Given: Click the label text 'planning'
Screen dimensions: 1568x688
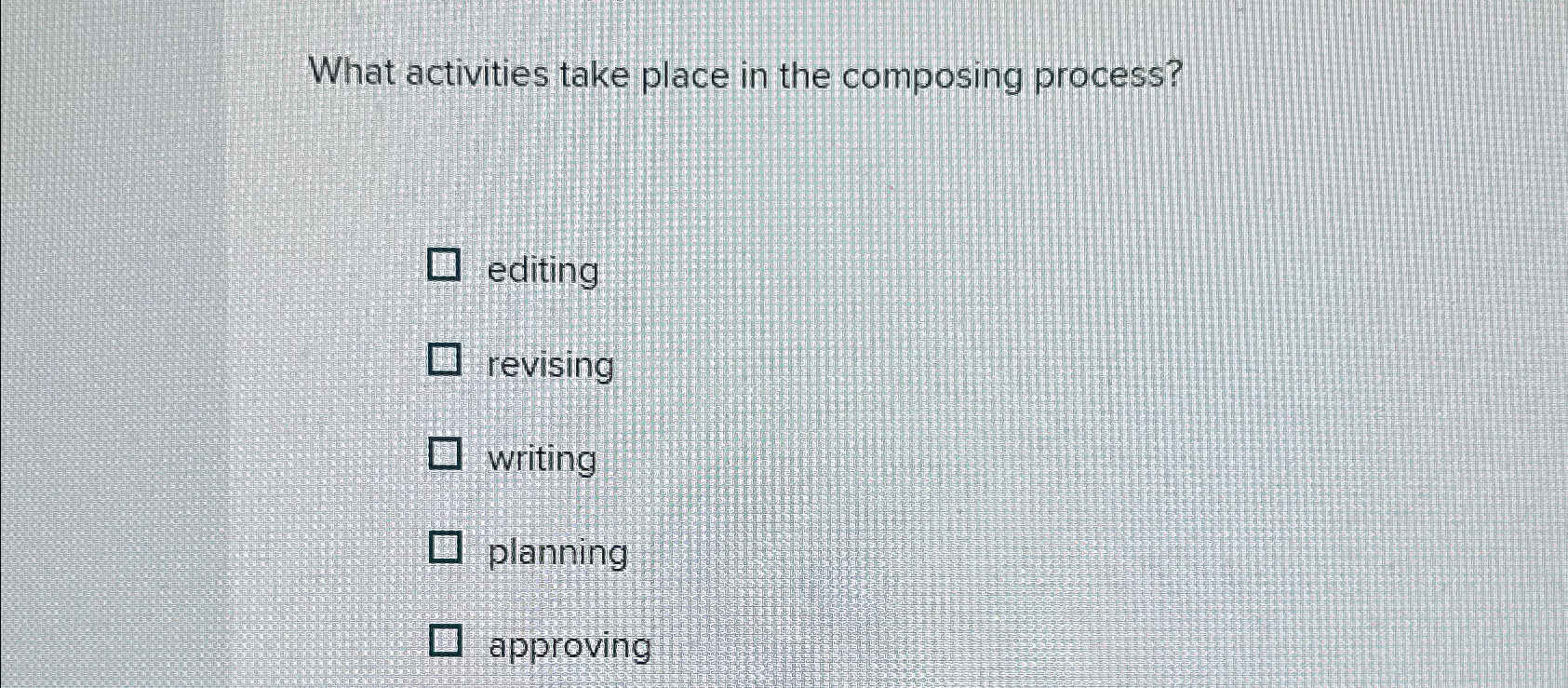Looking at the screenshot, I should [557, 555].
